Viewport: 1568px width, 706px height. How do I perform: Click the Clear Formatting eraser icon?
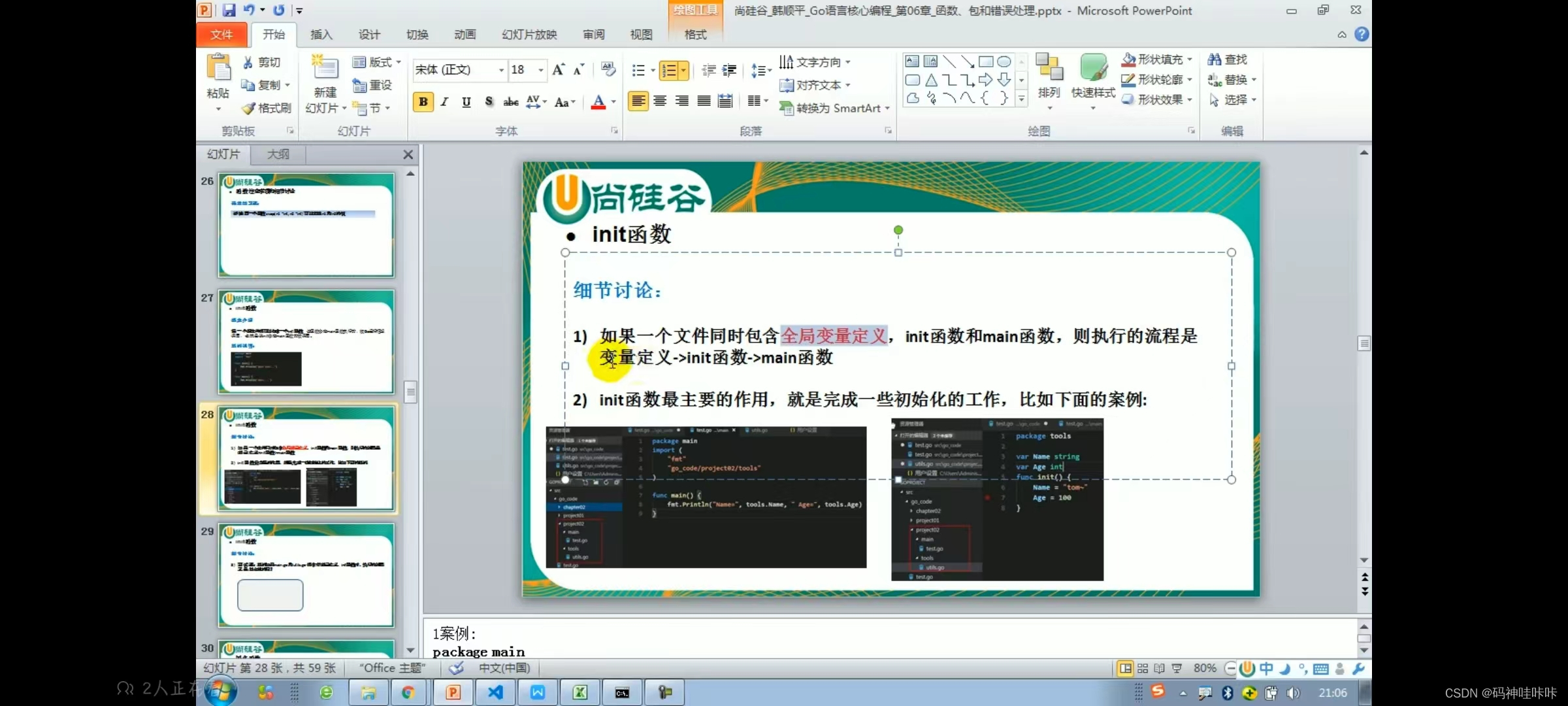(608, 69)
